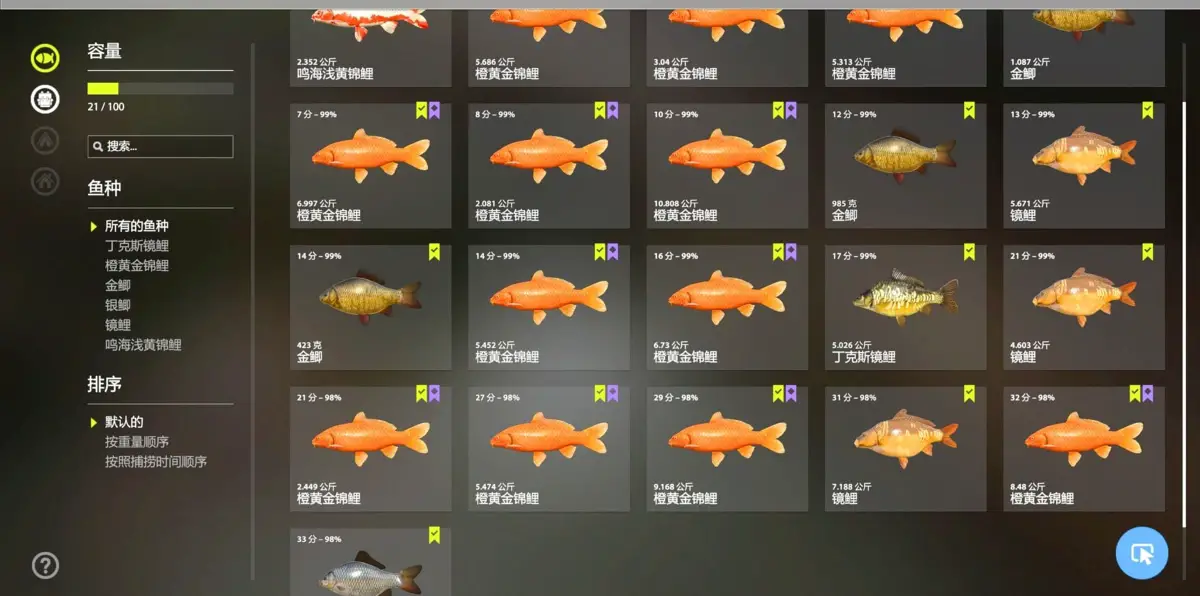1200x596 pixels.
Task: Select the dimmed tent icon in sidebar
Action: 45,140
